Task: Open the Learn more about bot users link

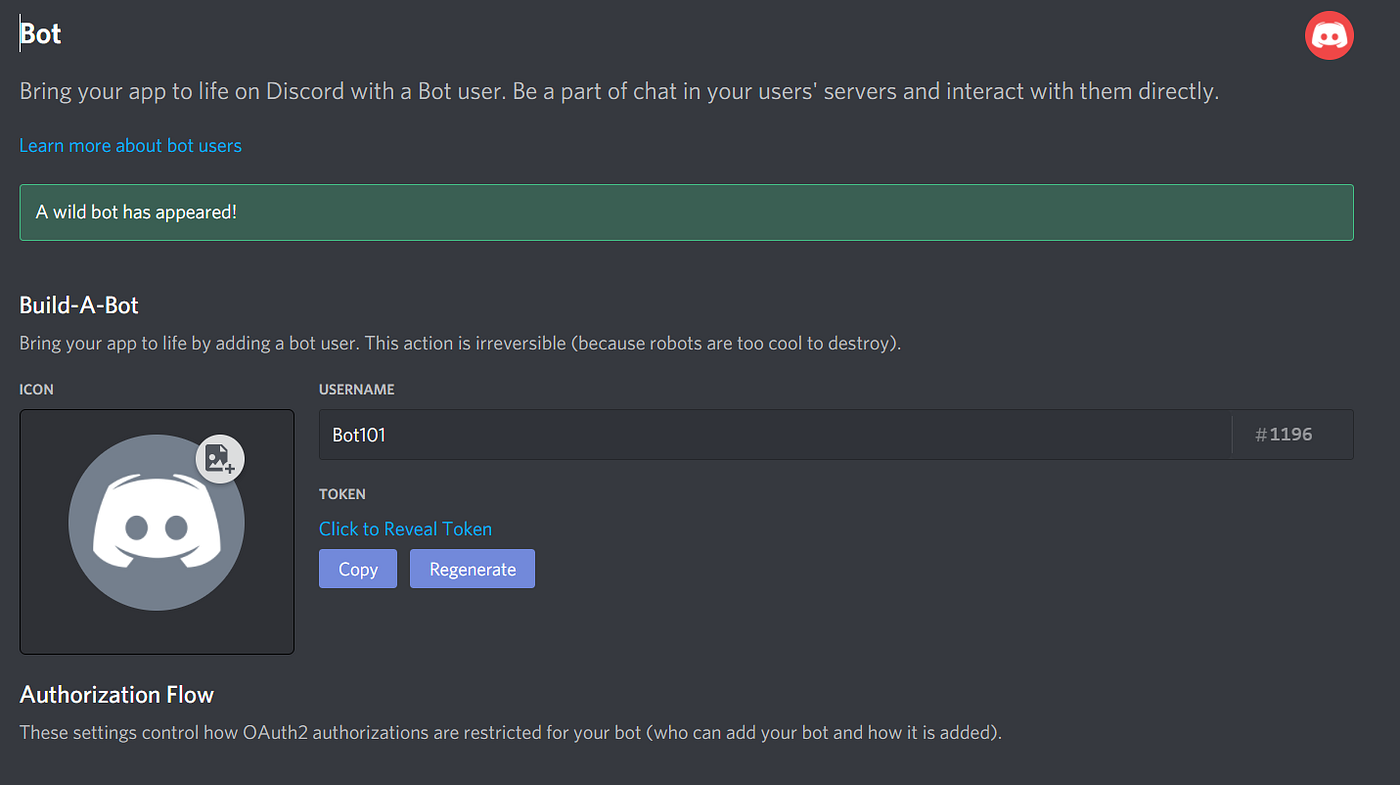Action: [x=130, y=145]
